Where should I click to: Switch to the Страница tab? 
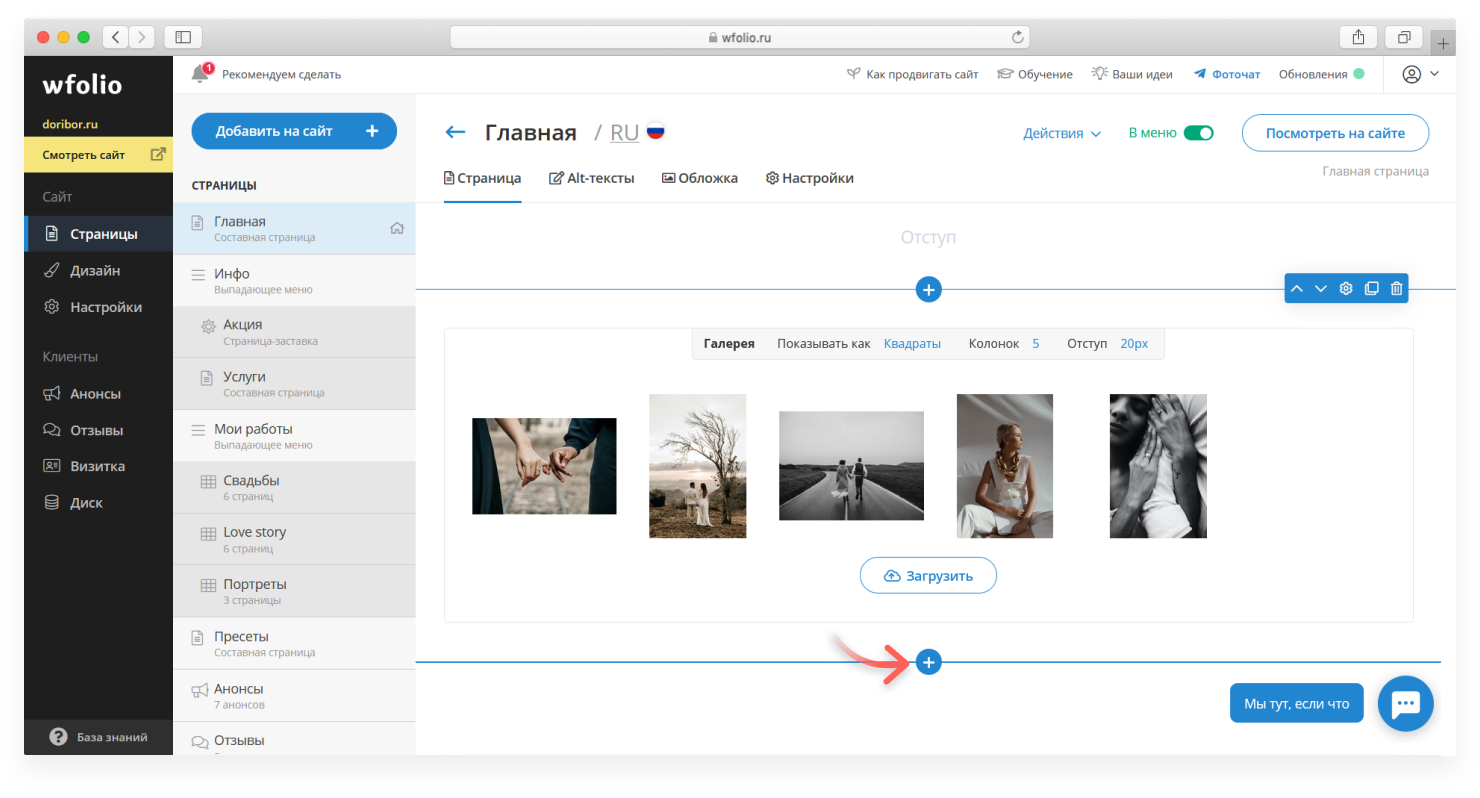[482, 178]
